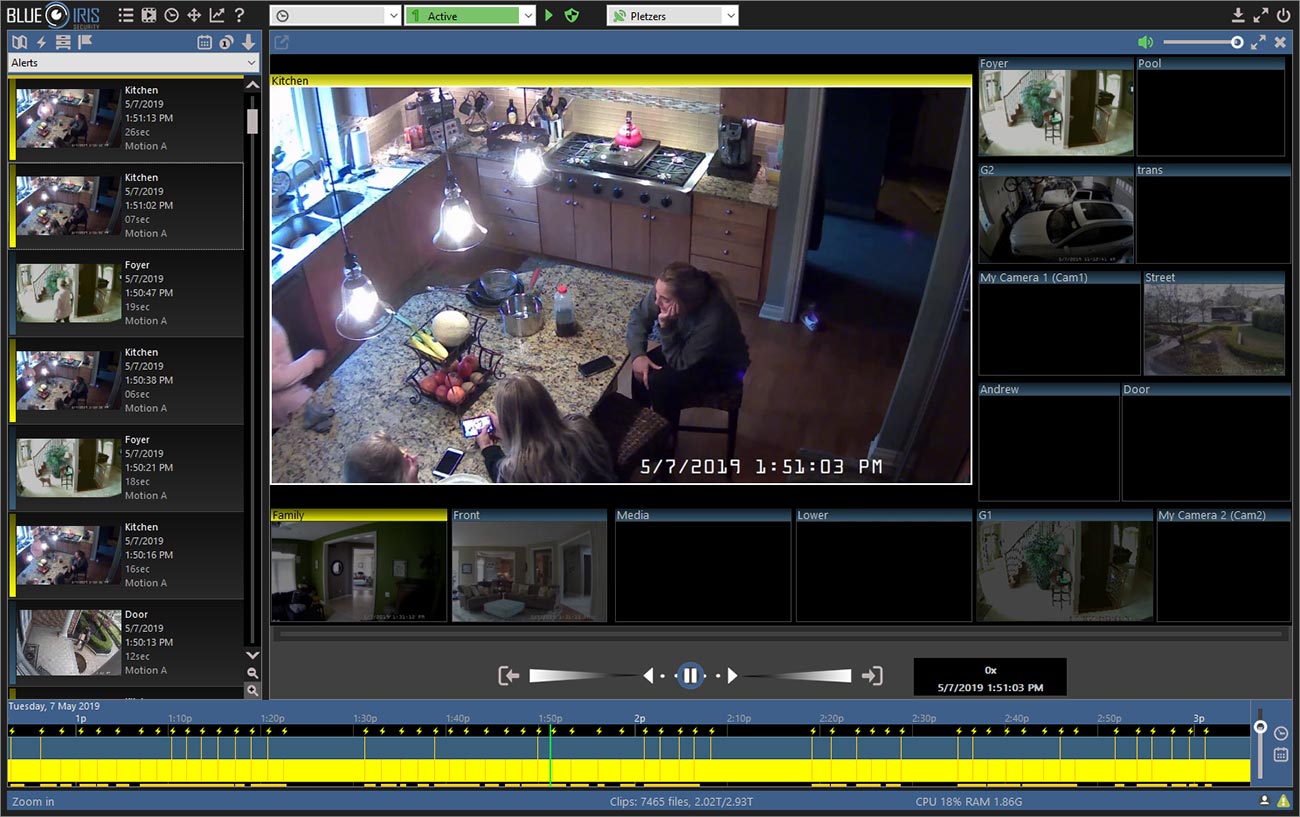Image resolution: width=1300 pixels, height=817 pixels.
Task: Mute the green speaker audio icon
Action: click(1146, 42)
